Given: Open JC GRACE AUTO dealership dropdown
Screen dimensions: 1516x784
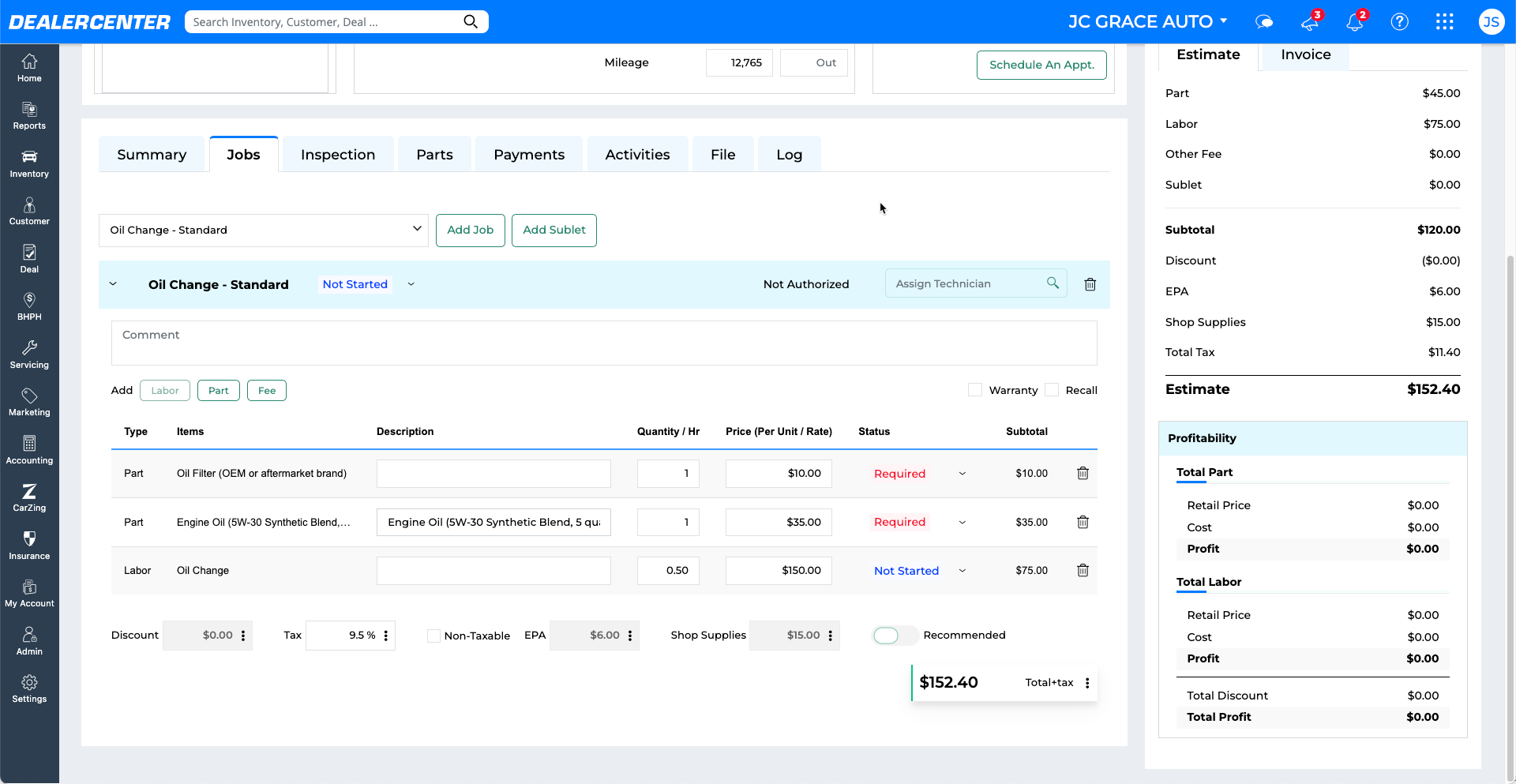Looking at the screenshot, I should [1148, 21].
